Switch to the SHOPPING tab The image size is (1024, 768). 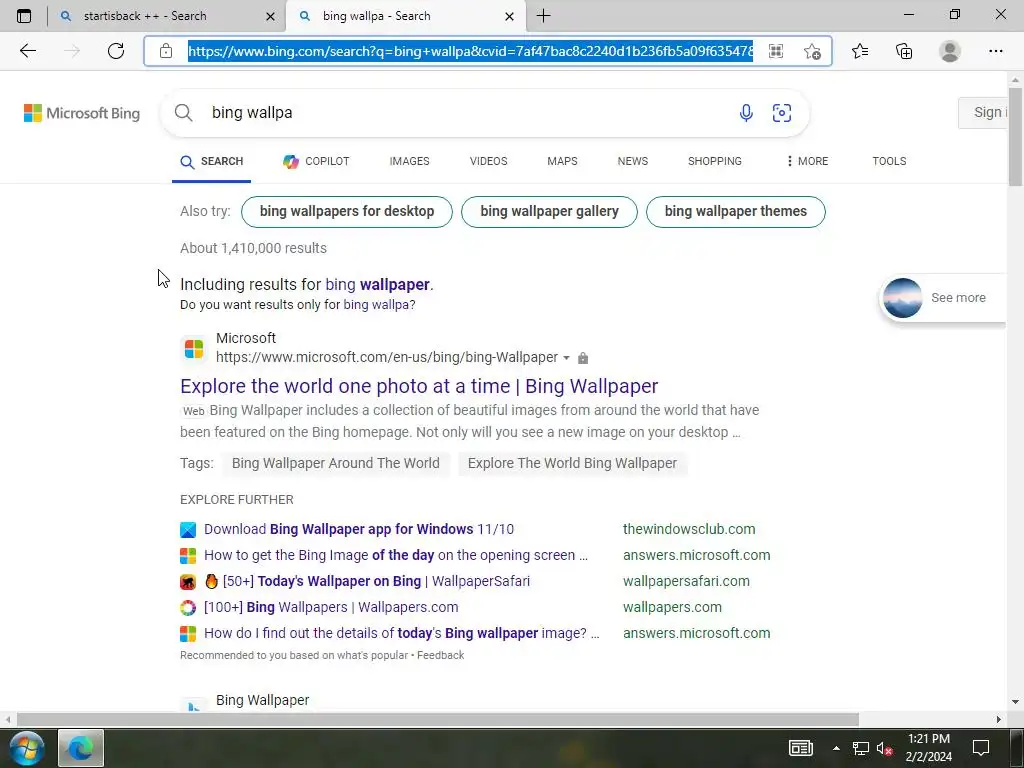714,161
